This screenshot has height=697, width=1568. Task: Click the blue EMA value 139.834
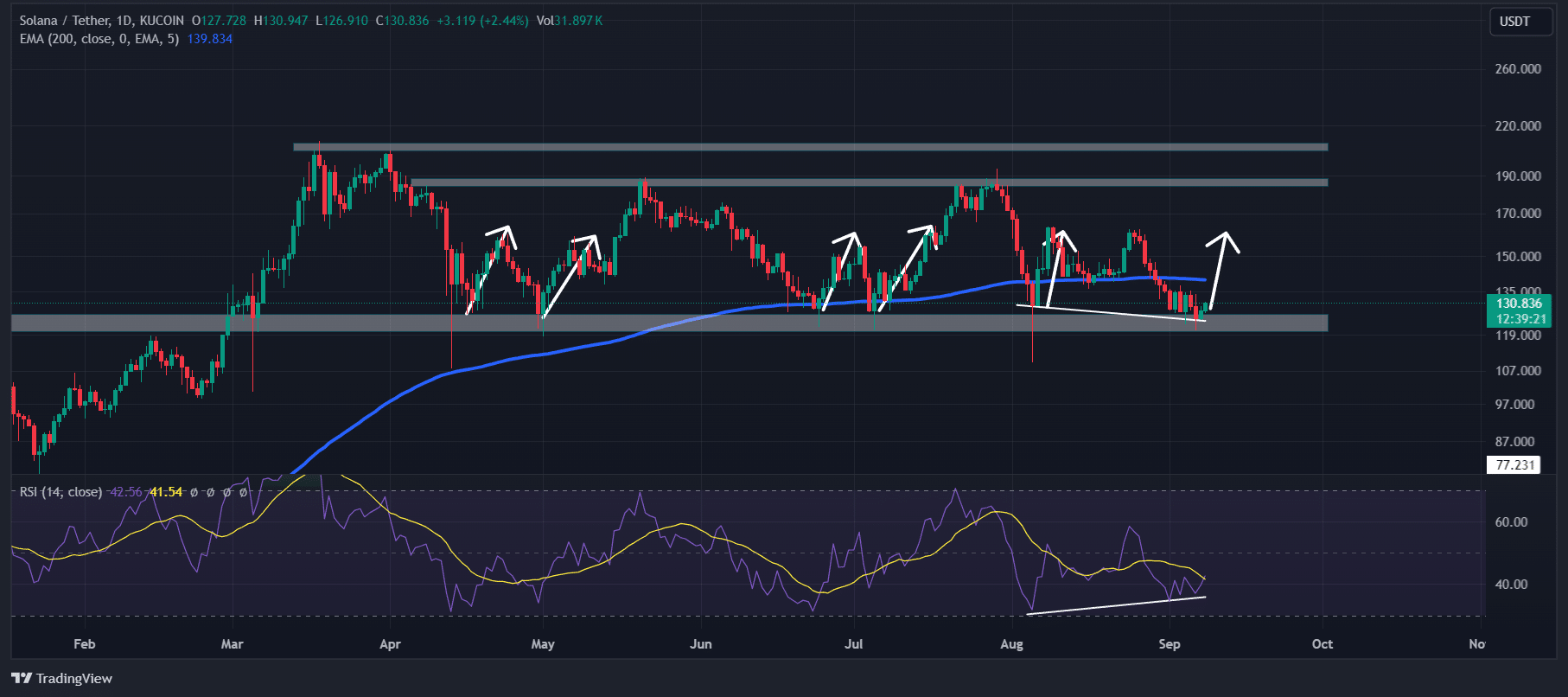coord(210,39)
